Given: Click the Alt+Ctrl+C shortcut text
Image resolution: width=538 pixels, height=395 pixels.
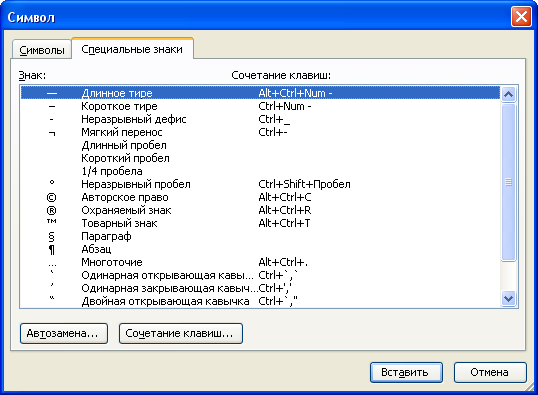Looking at the screenshot, I should 285,197.
